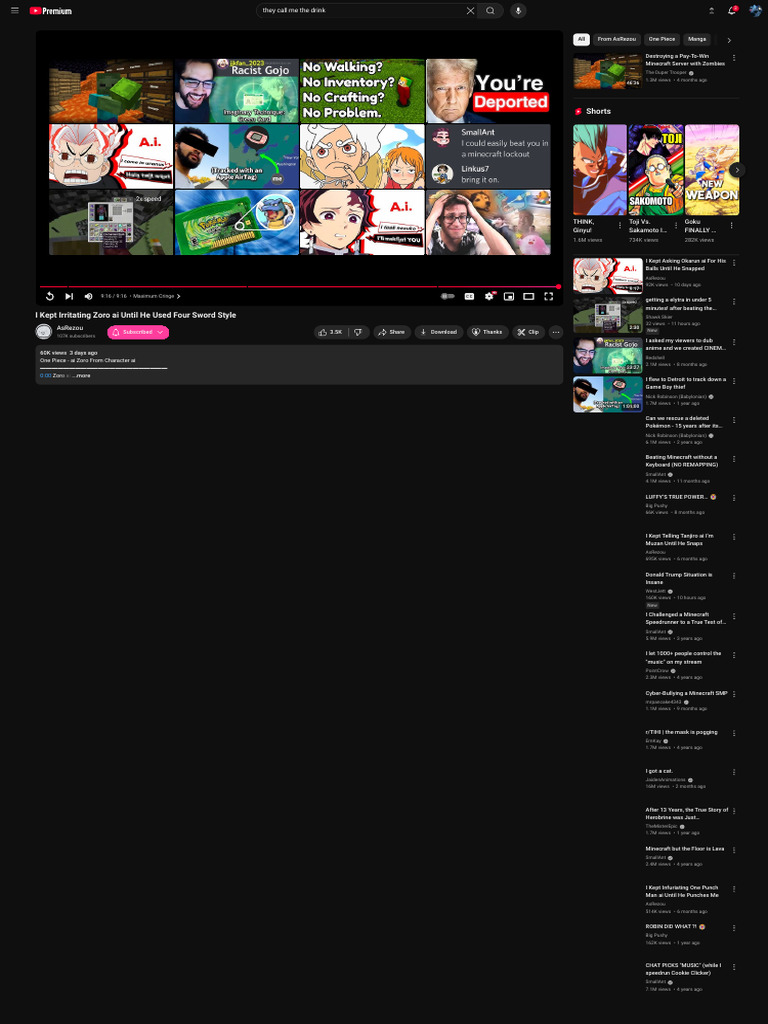Image resolution: width=768 pixels, height=1024 pixels.
Task: Switch to theater mode
Action: [529, 296]
